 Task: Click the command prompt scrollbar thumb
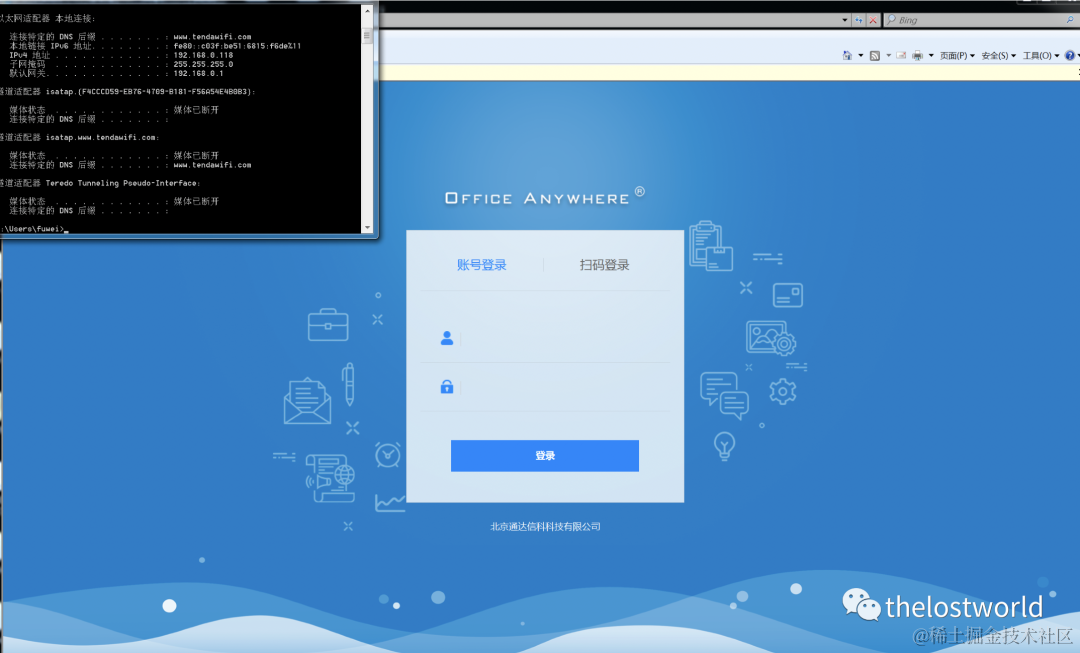[x=367, y=34]
